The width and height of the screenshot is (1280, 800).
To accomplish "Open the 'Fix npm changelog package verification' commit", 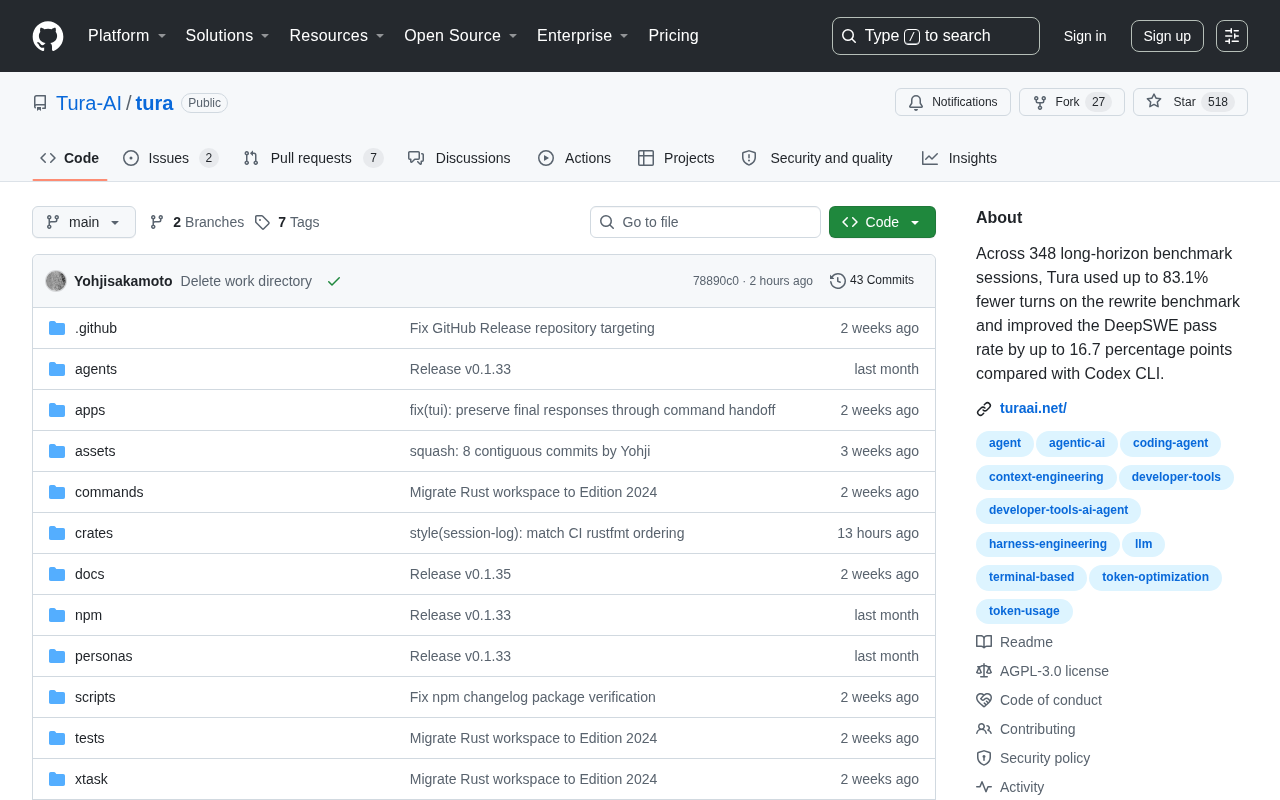I will 533,697.
